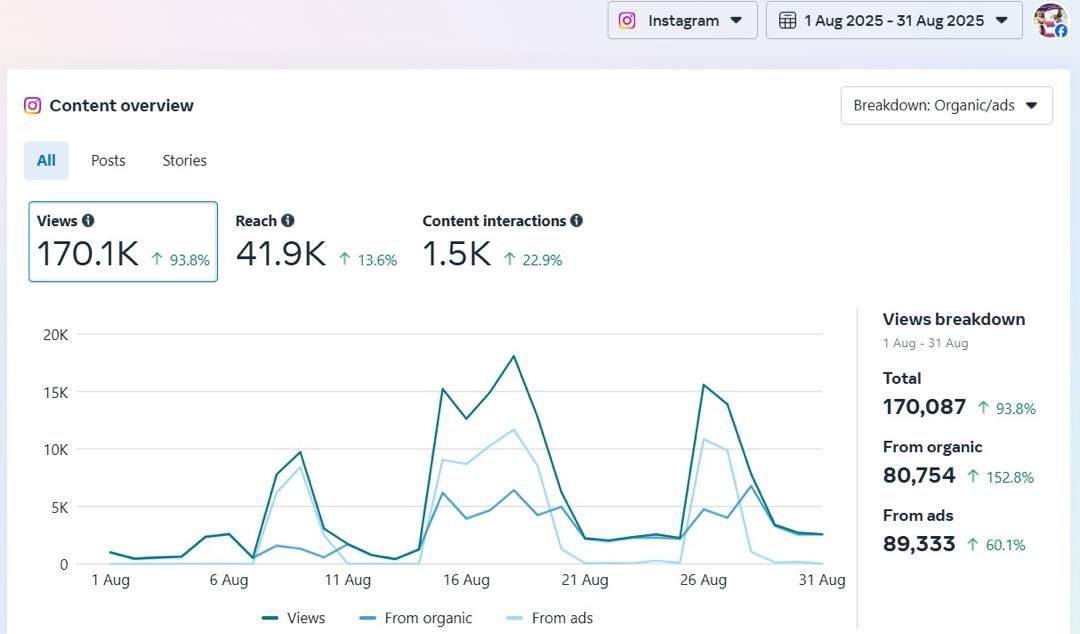This screenshot has width=1080, height=634.
Task: Open the 1 Aug - 31 Aug date range dropdown
Action: [x=893, y=19]
